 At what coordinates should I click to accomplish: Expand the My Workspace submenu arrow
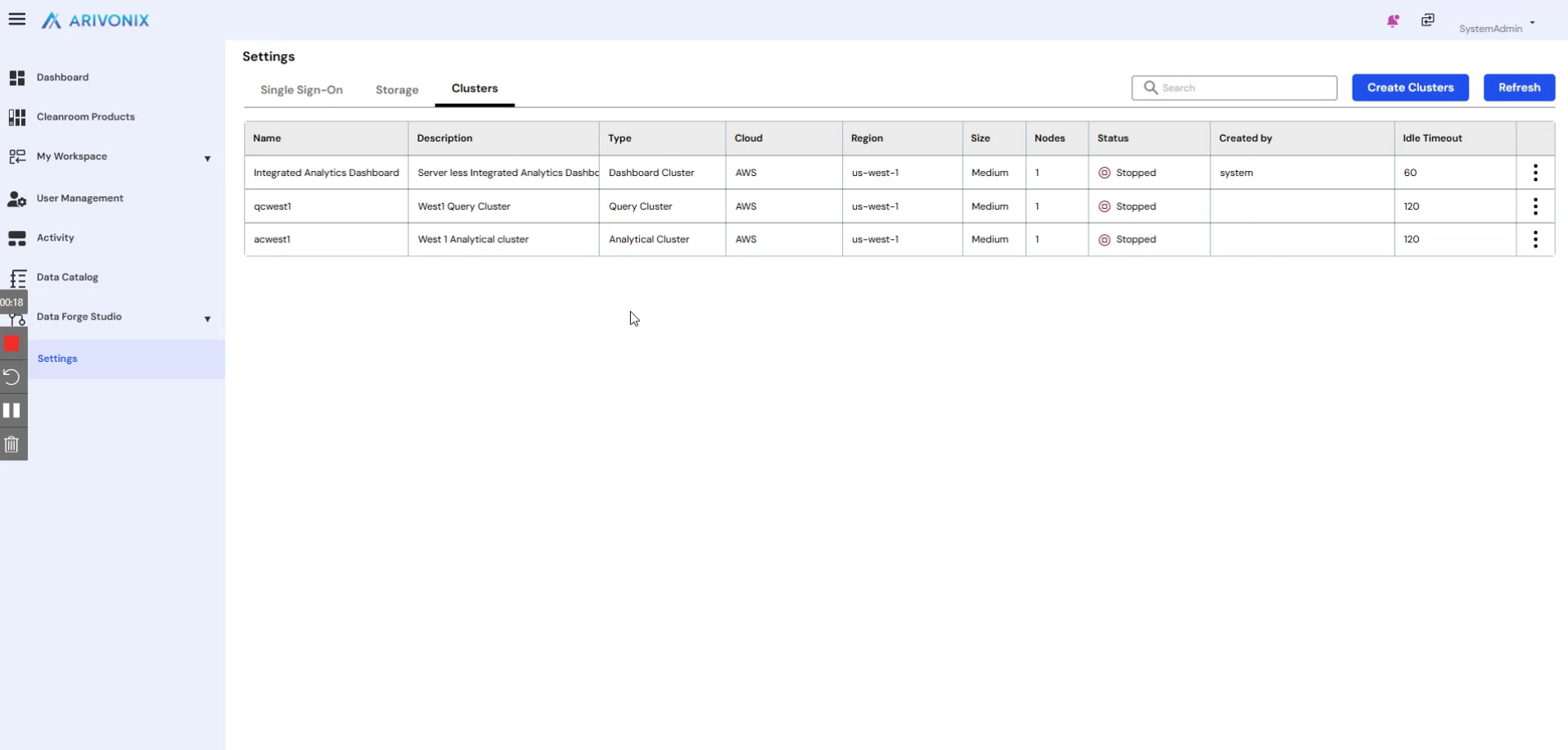pyautogui.click(x=207, y=158)
